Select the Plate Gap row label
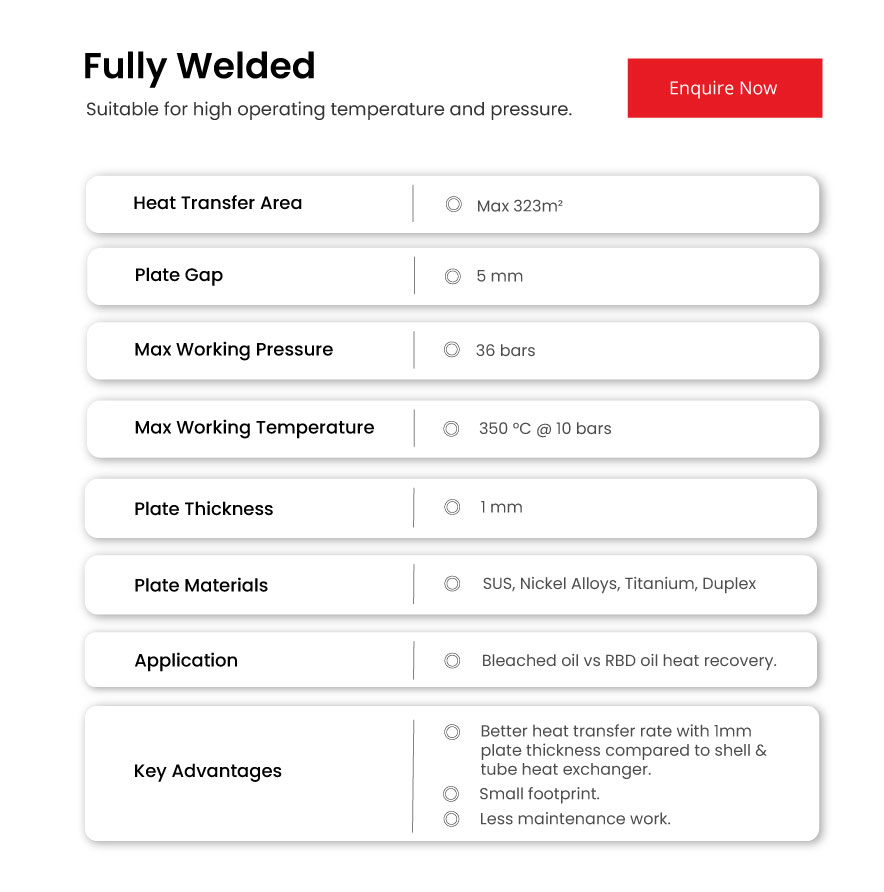 pyautogui.click(x=179, y=275)
